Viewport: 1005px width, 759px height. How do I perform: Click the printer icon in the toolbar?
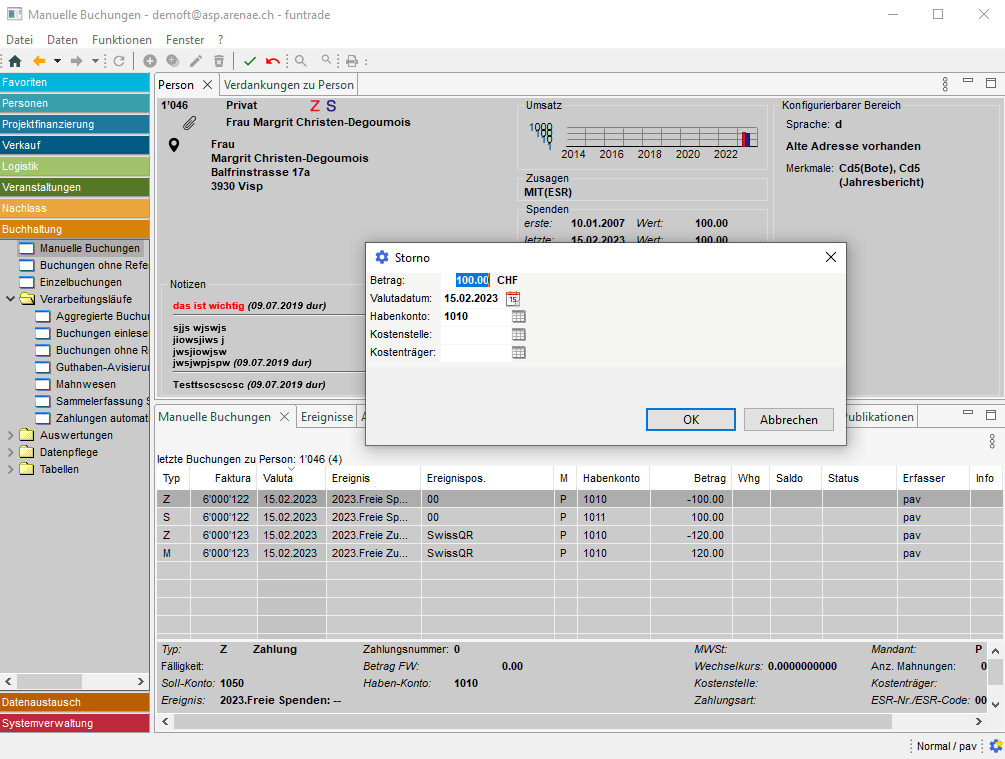pos(352,61)
